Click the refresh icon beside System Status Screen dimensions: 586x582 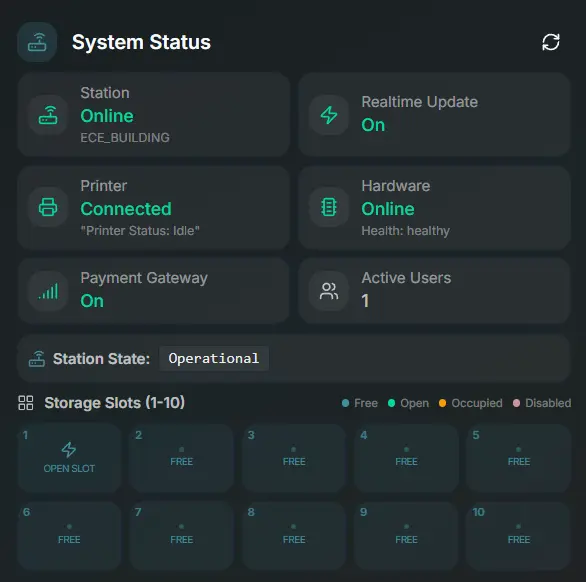(x=550, y=42)
